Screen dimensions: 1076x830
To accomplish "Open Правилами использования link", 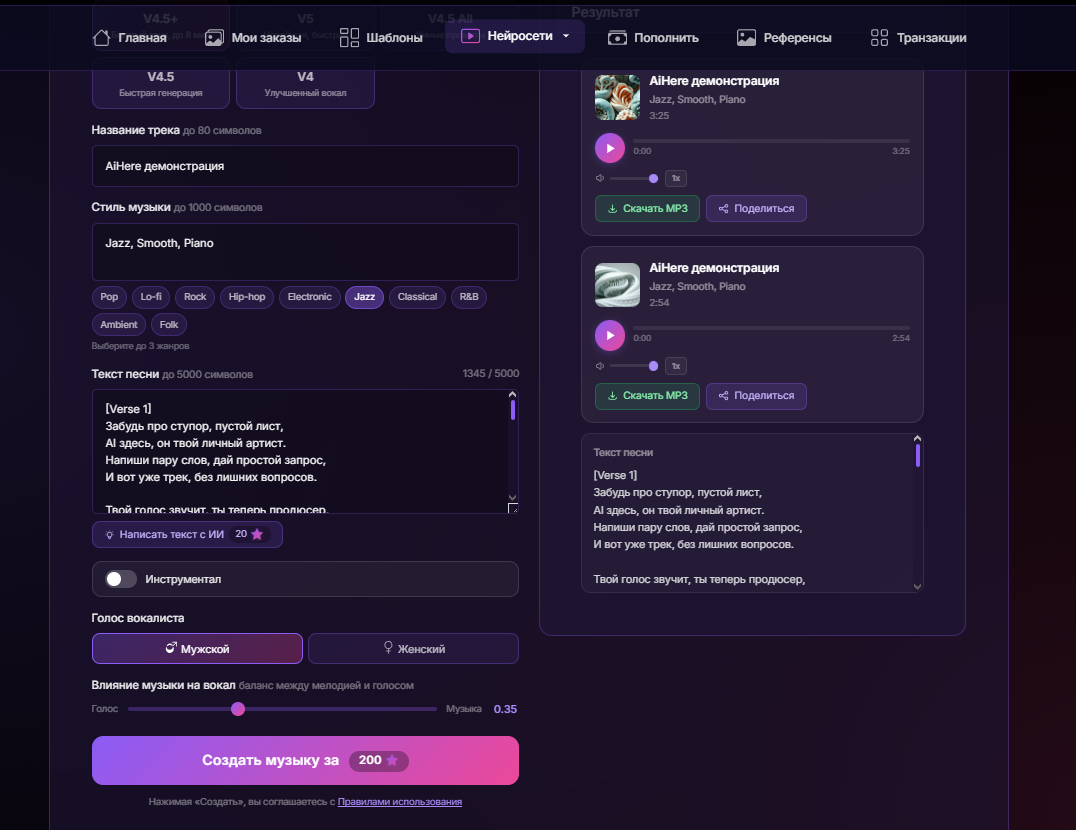I will [399, 801].
